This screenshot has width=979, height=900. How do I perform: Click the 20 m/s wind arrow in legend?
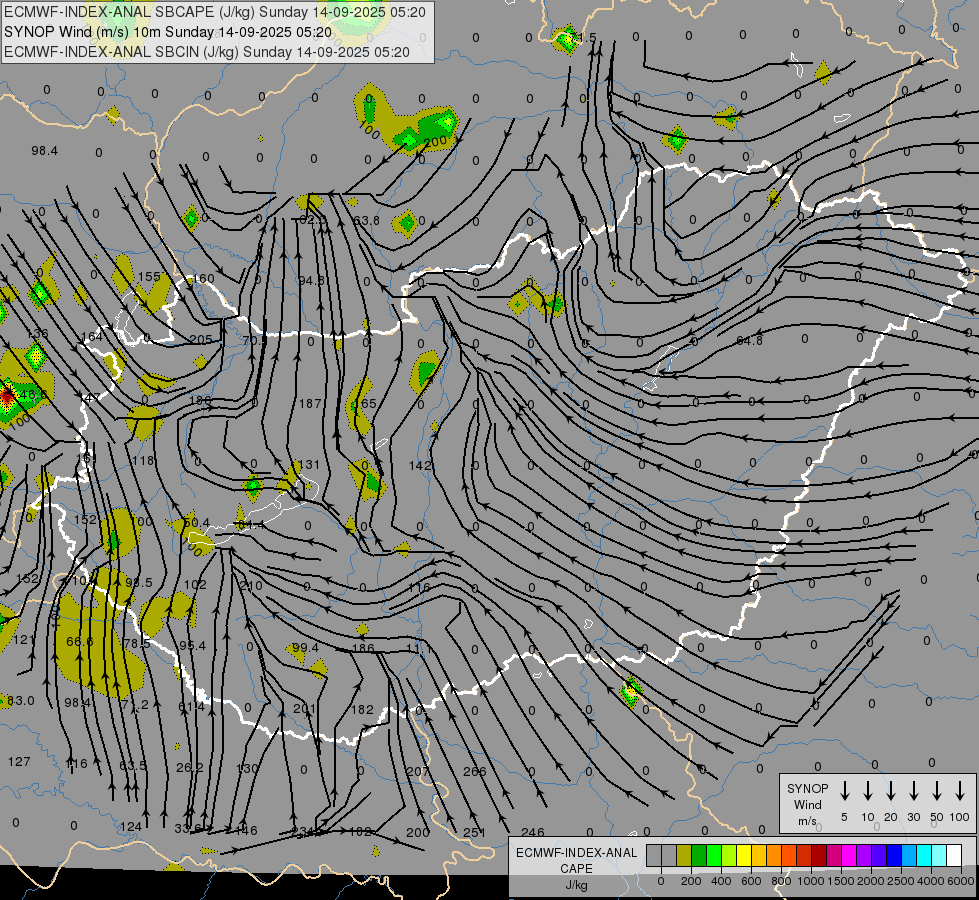point(890,791)
